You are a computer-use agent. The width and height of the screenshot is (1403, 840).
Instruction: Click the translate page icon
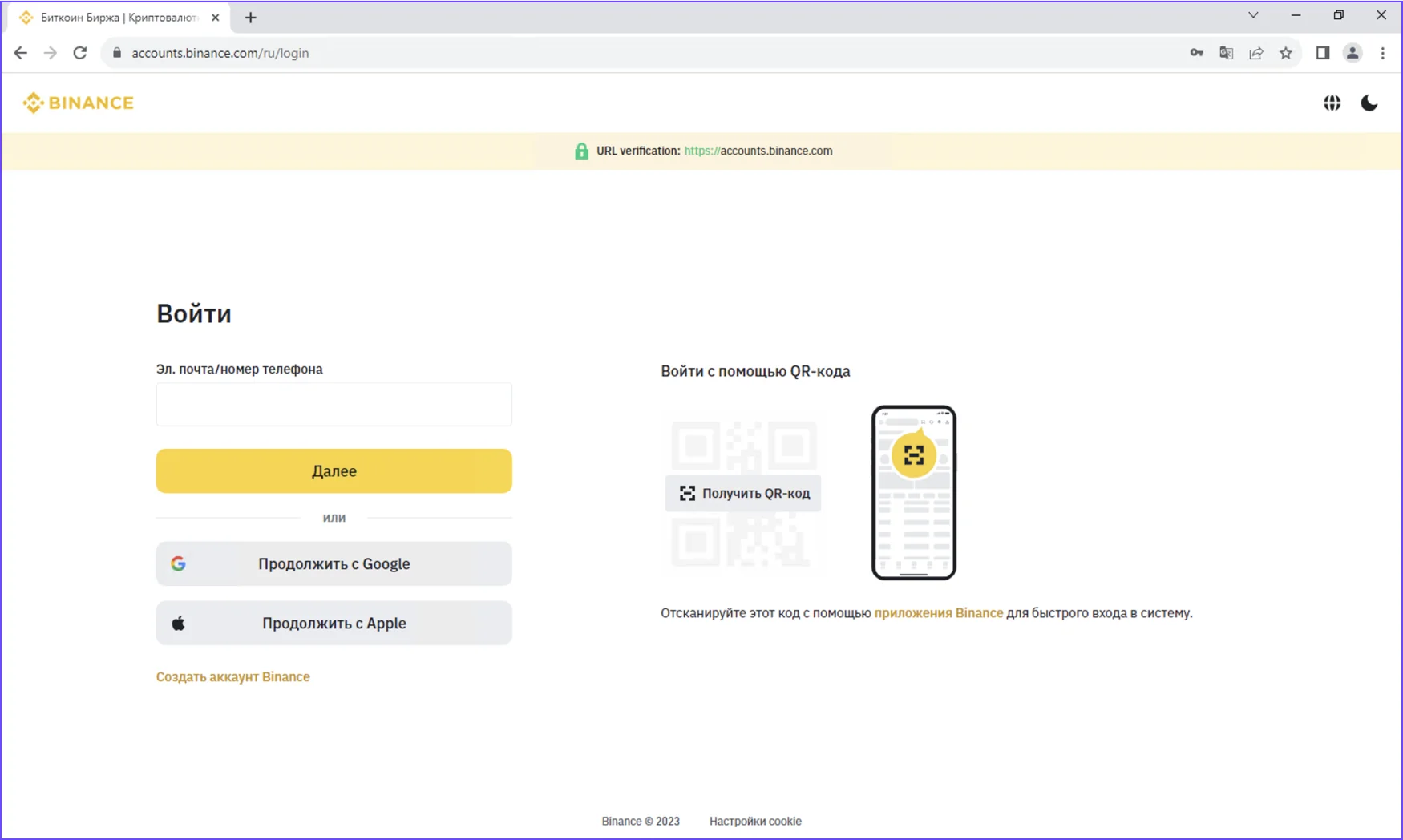click(x=1226, y=53)
